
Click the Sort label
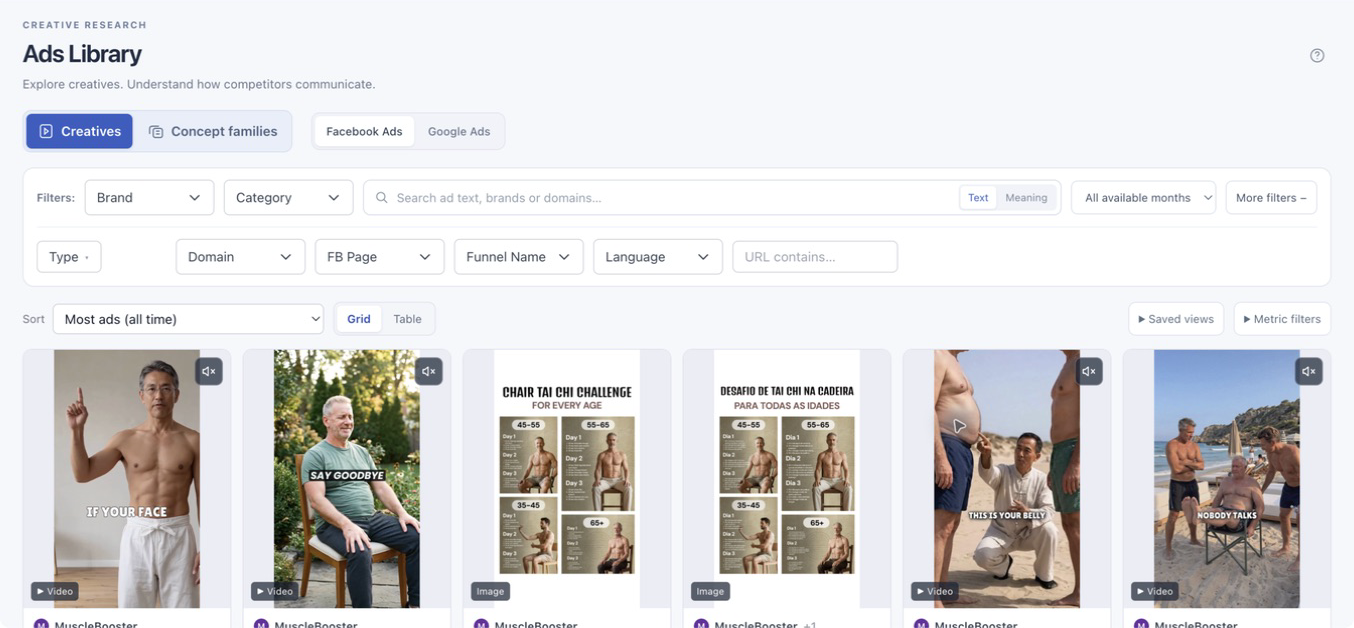pos(34,319)
